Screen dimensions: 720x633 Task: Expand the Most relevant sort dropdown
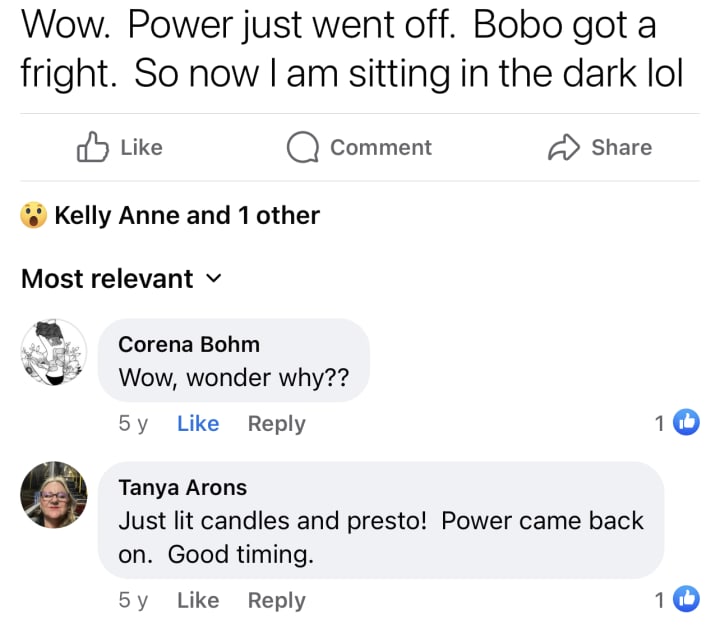107,278
